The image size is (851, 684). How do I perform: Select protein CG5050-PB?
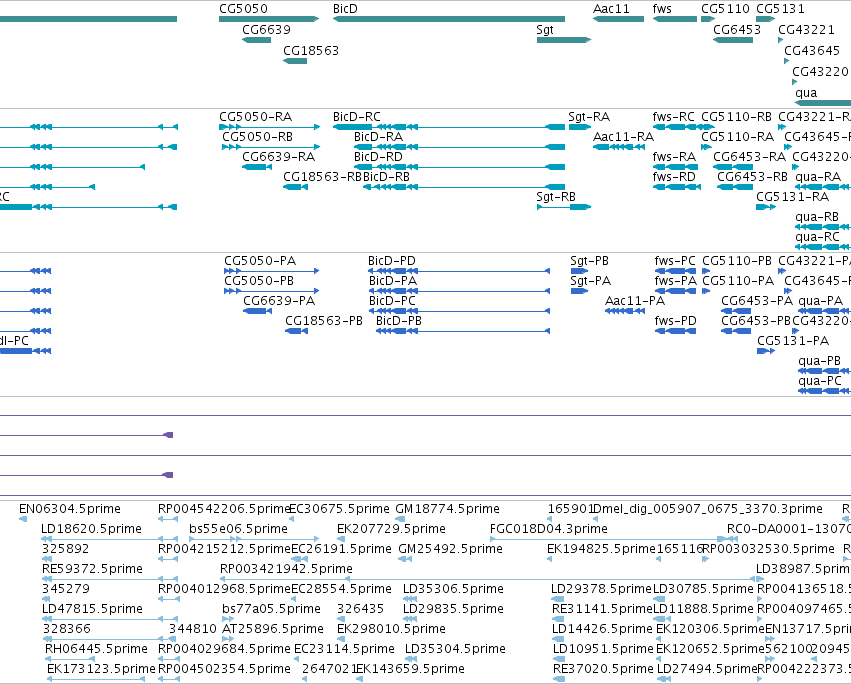[x=271, y=291]
